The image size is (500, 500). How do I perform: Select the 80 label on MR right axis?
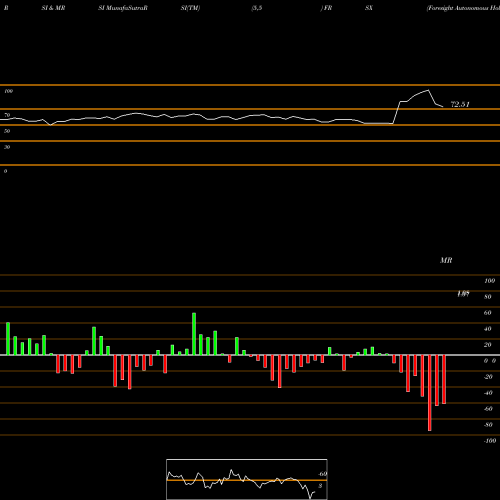pyautogui.click(x=488, y=297)
